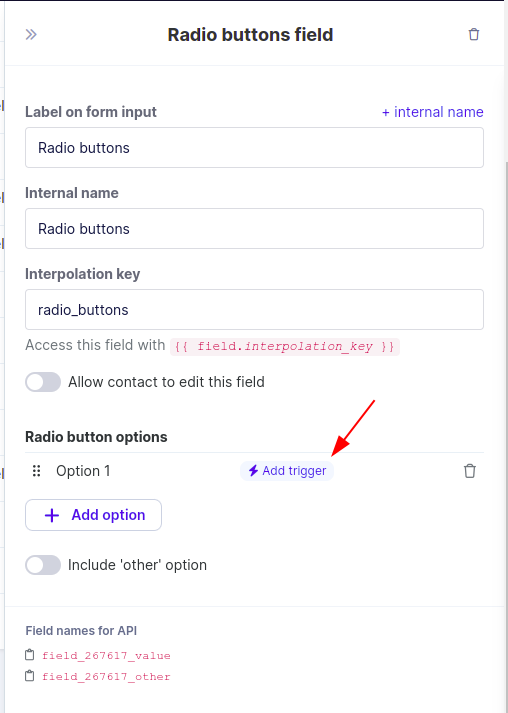508x713 pixels.
Task: Collapse panel with double-chevron icon
Action: coord(31,35)
